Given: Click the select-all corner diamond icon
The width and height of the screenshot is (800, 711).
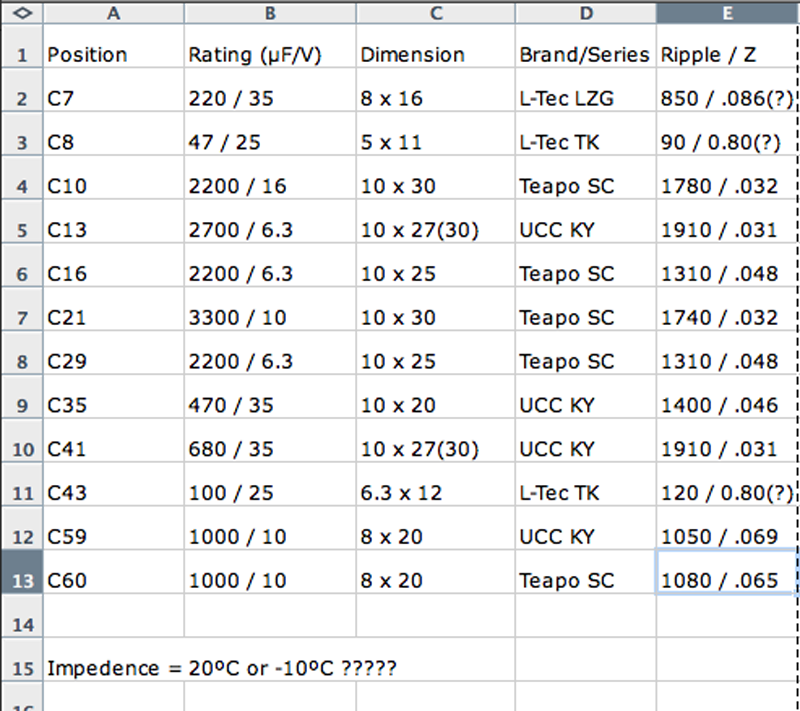Looking at the screenshot, I should [21, 13].
